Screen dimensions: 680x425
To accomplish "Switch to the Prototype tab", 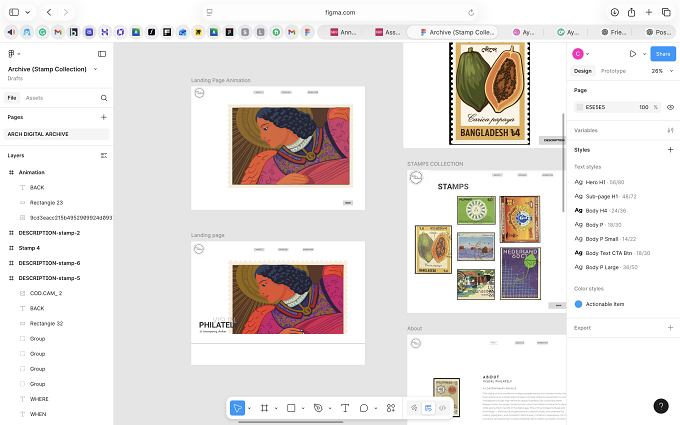I will click(x=613, y=71).
